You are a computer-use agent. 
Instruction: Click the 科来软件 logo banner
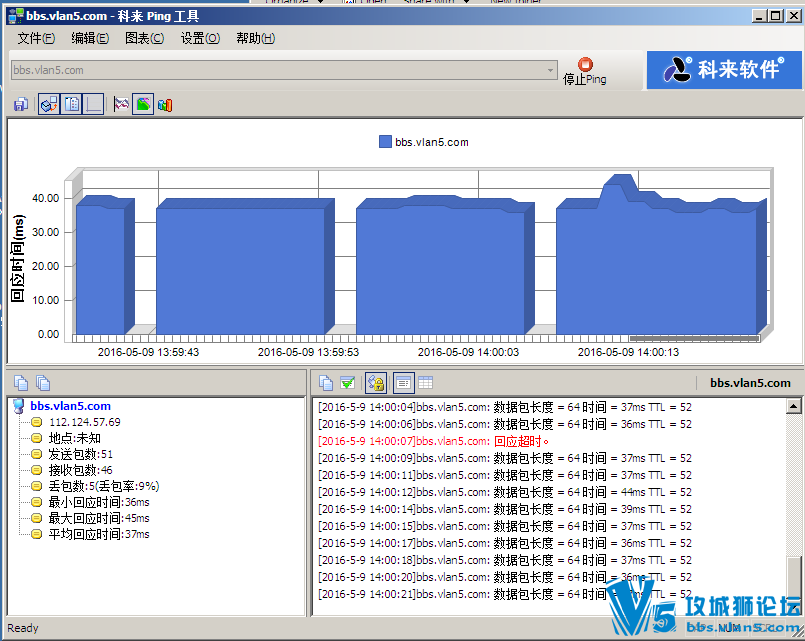click(x=723, y=70)
